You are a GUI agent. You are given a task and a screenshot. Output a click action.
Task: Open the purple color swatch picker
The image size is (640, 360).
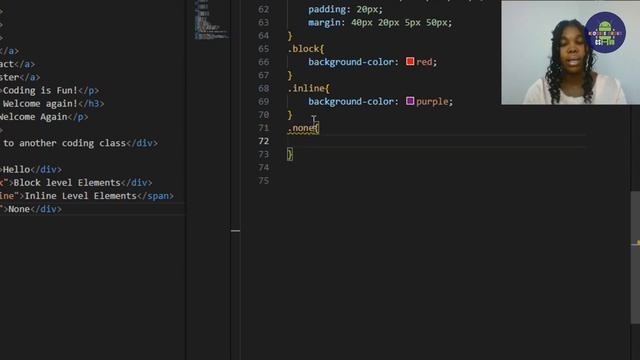click(x=410, y=101)
